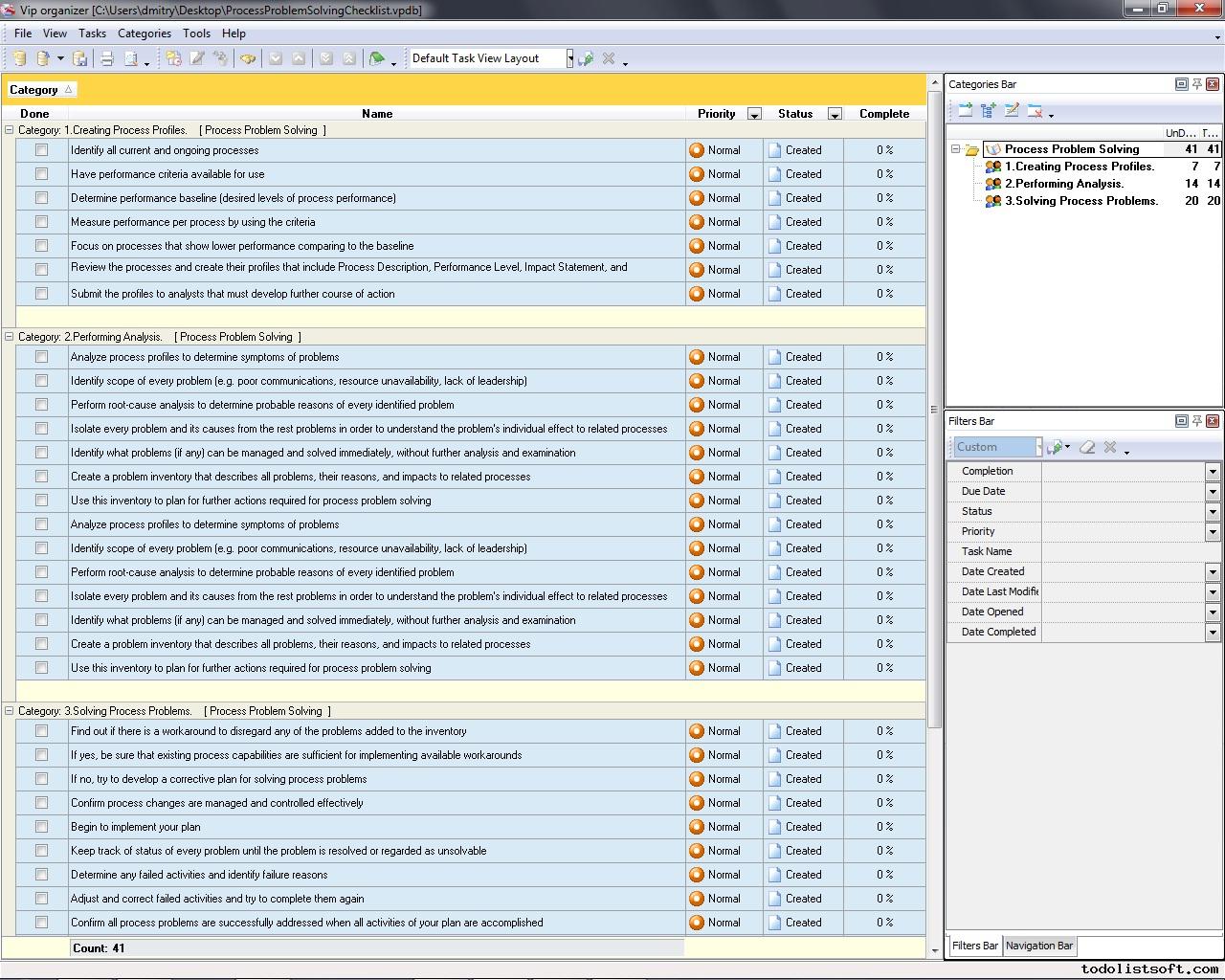Click the Category grouping button
This screenshot has width=1225, height=980.
40,90
